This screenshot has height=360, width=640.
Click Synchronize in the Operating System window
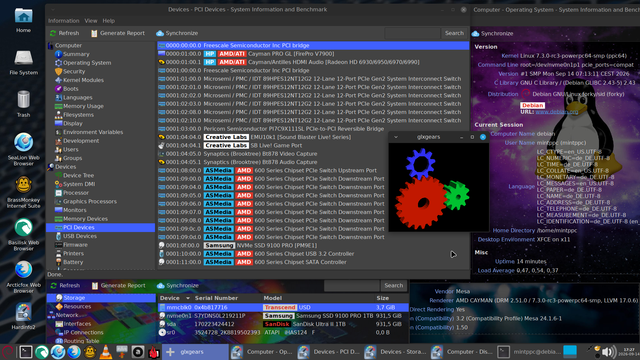pyautogui.click(x=492, y=33)
